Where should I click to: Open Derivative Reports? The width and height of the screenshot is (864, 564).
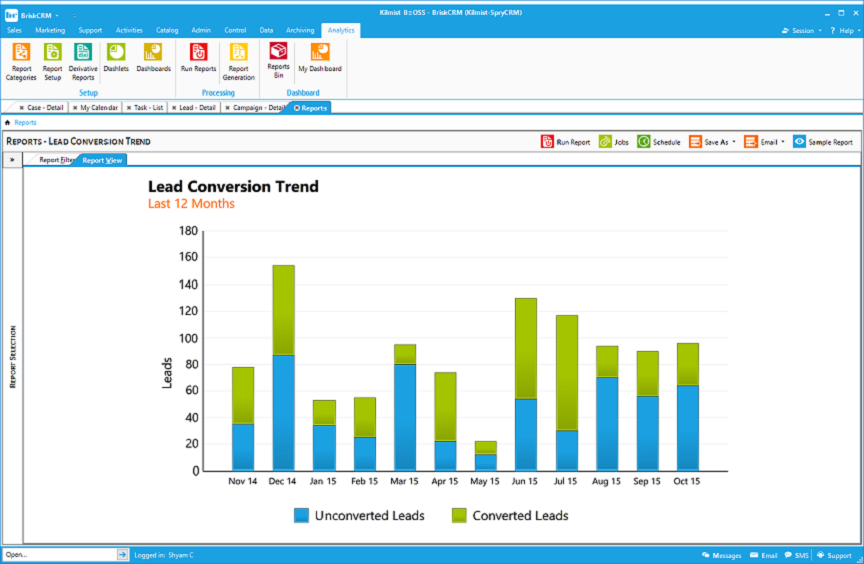point(83,60)
